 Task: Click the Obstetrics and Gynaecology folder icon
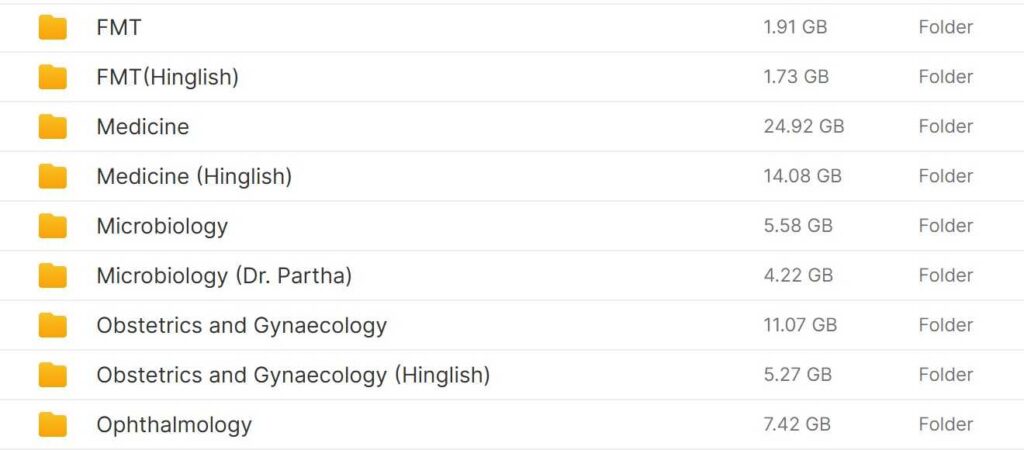pos(52,325)
